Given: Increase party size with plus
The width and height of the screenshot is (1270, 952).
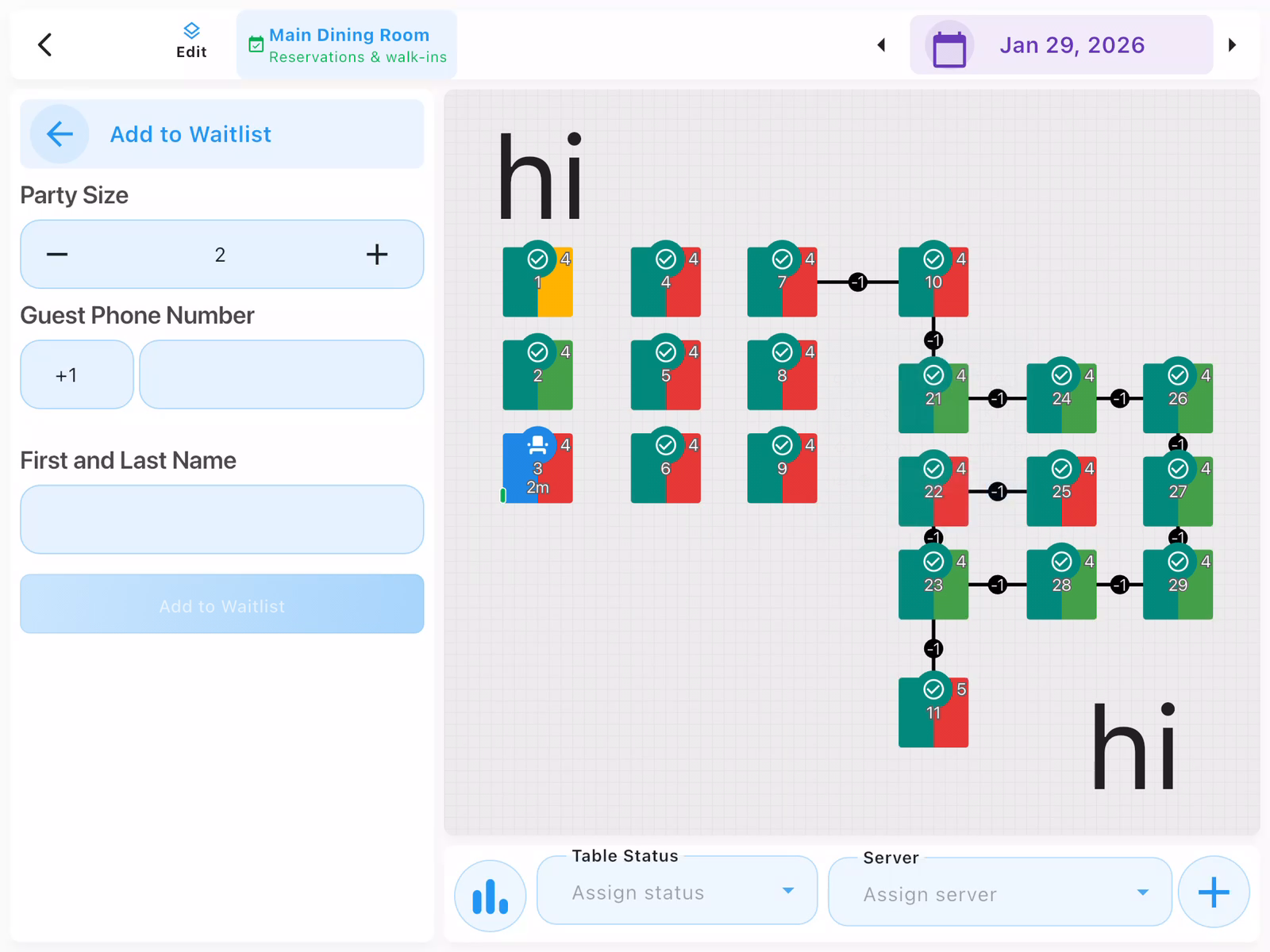Looking at the screenshot, I should pyautogui.click(x=377, y=255).
